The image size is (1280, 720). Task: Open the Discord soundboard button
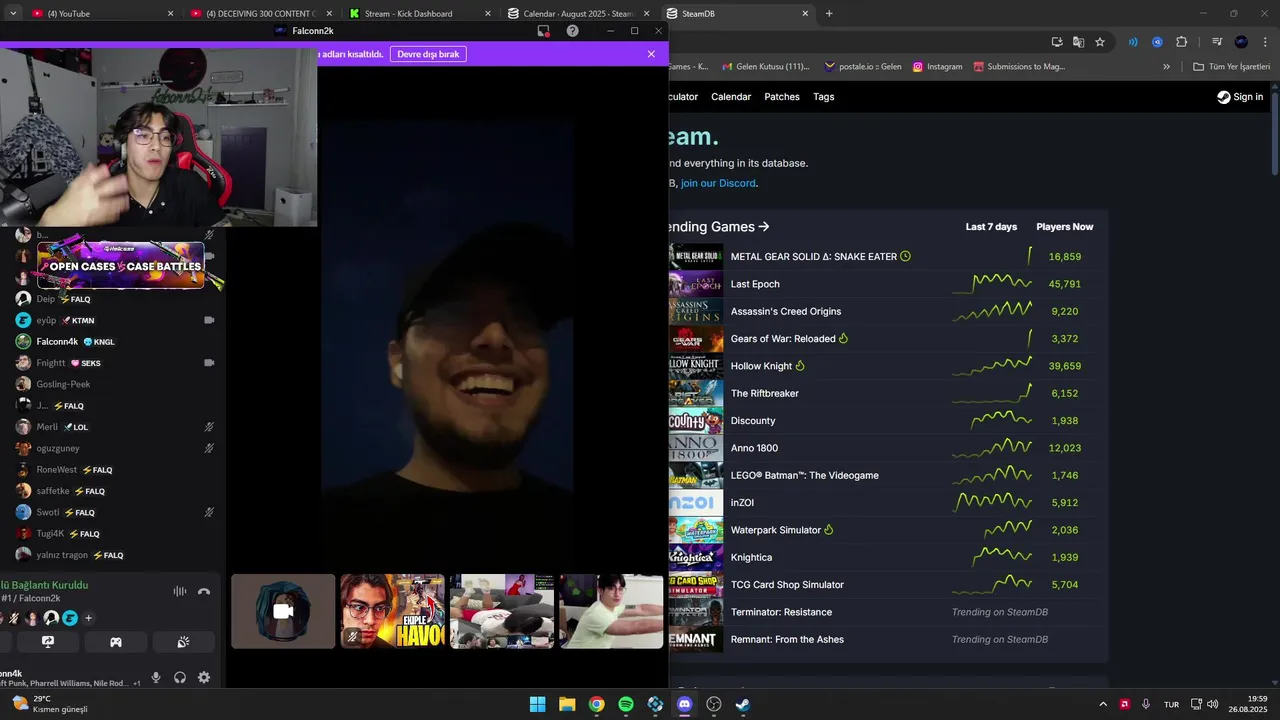tap(184, 642)
